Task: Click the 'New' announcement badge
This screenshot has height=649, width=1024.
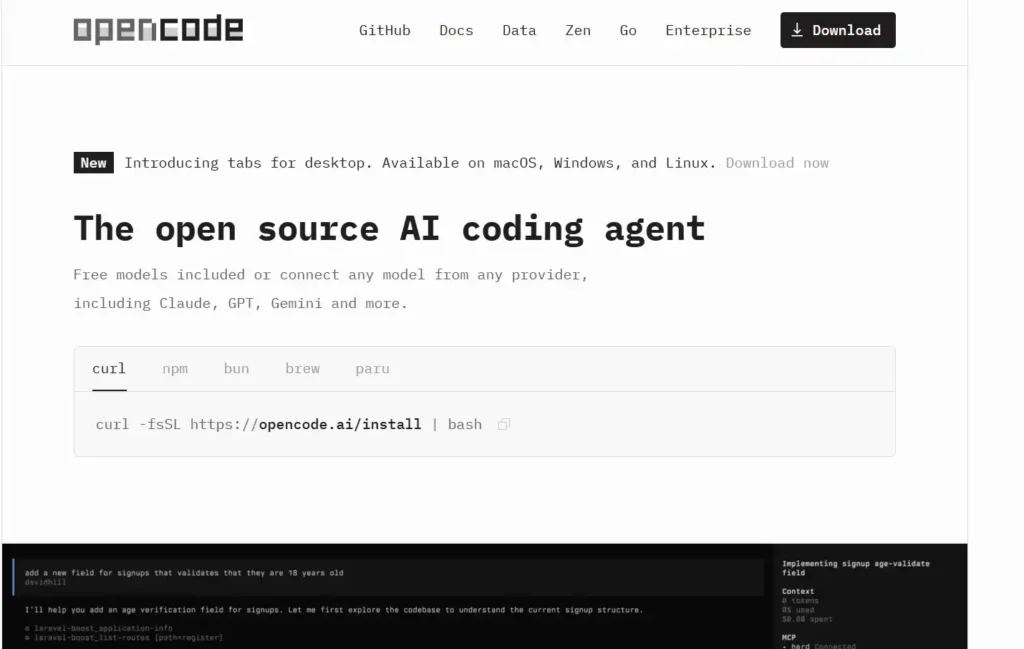Action: coord(93,163)
